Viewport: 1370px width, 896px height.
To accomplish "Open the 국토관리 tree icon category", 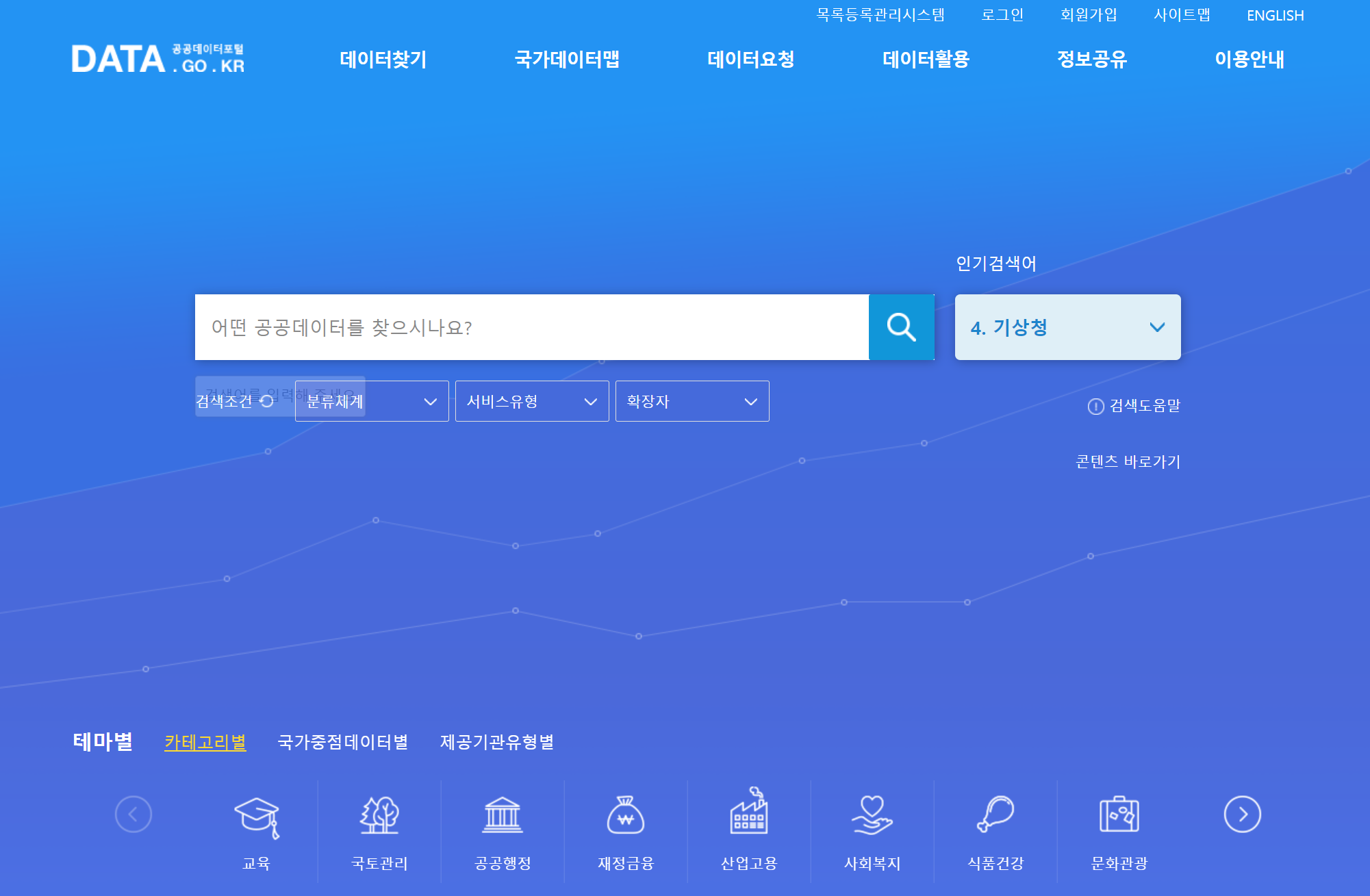I will (379, 816).
